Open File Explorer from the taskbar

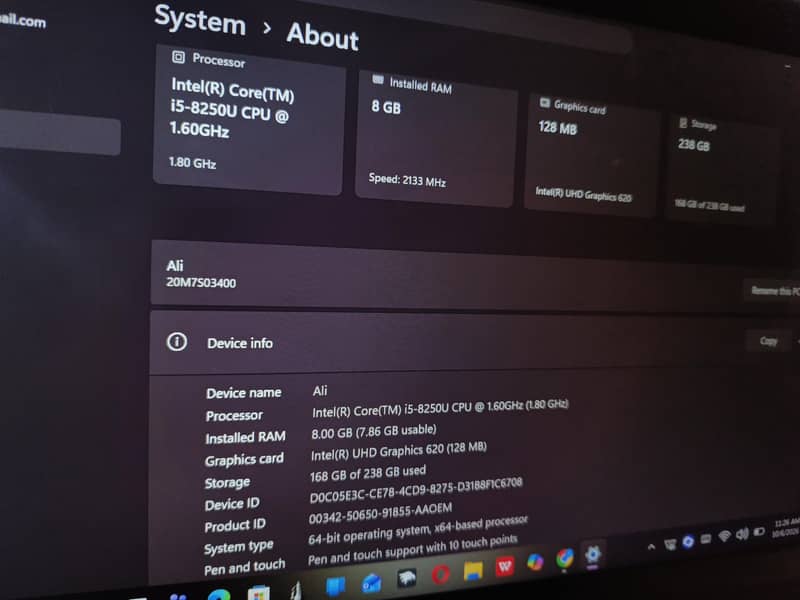(x=473, y=571)
